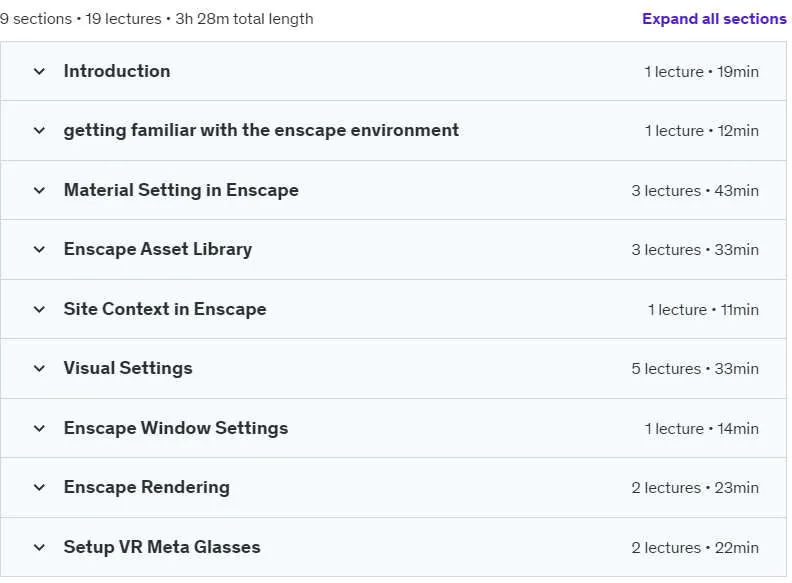Open the Material Setting in Enscape title
The image size is (792, 583).
(181, 190)
